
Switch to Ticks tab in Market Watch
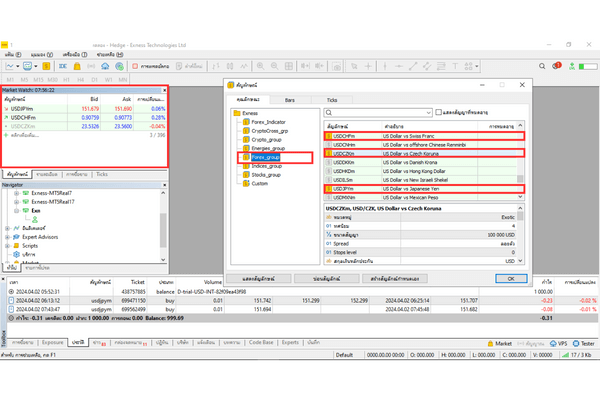tap(102, 174)
